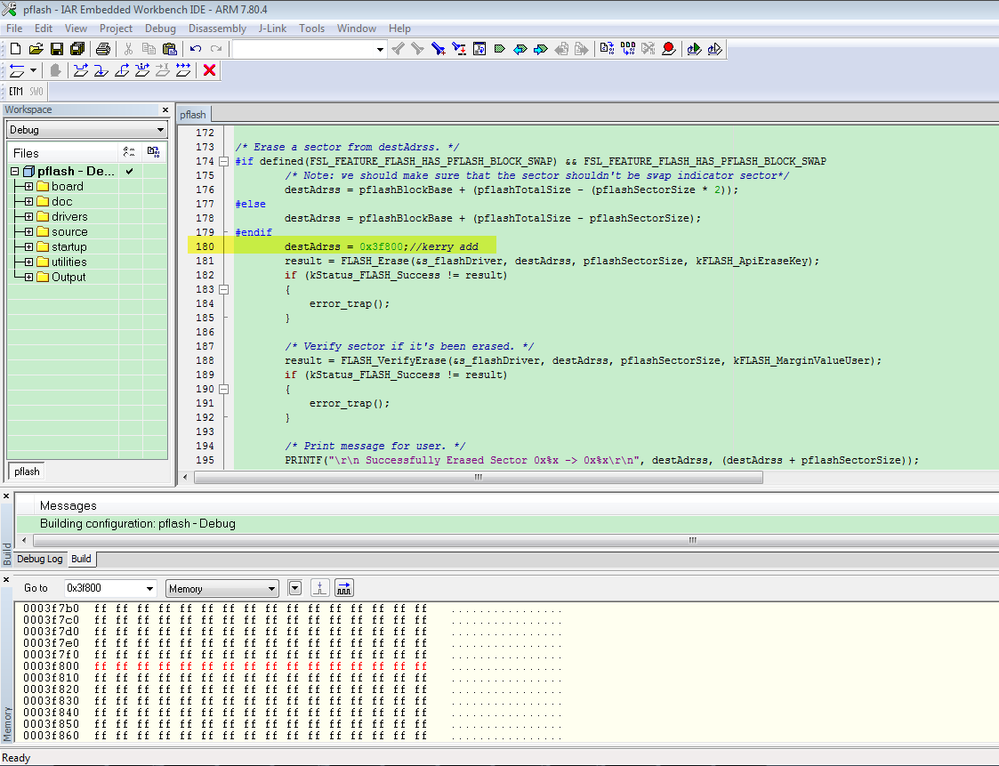Click the Save file icon

tap(56, 49)
